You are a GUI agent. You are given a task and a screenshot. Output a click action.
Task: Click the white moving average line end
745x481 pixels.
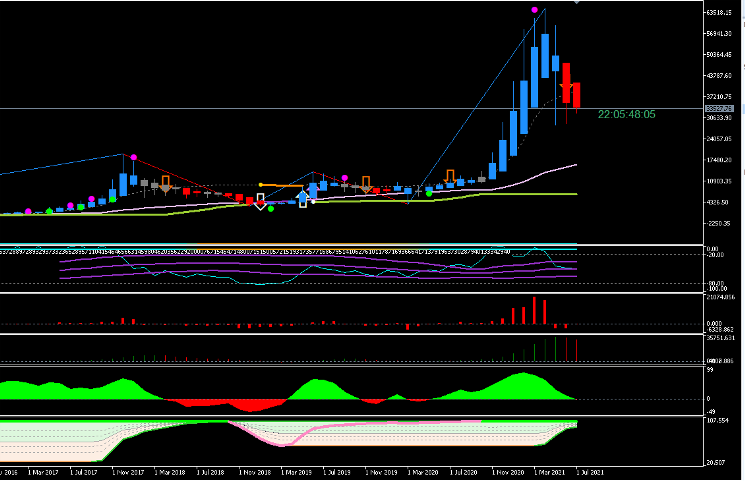(x=575, y=164)
